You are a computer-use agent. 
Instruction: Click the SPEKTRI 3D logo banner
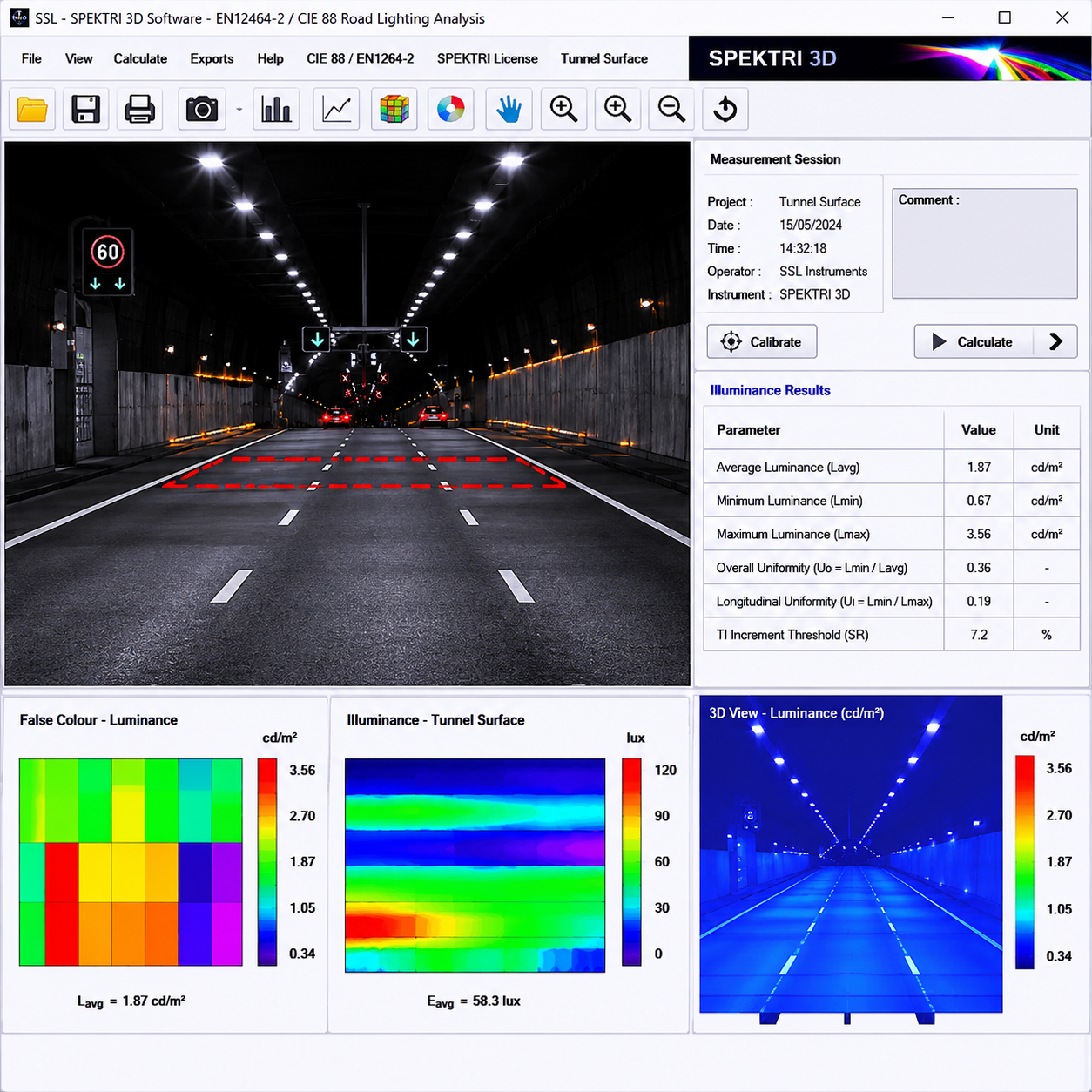pos(890,58)
